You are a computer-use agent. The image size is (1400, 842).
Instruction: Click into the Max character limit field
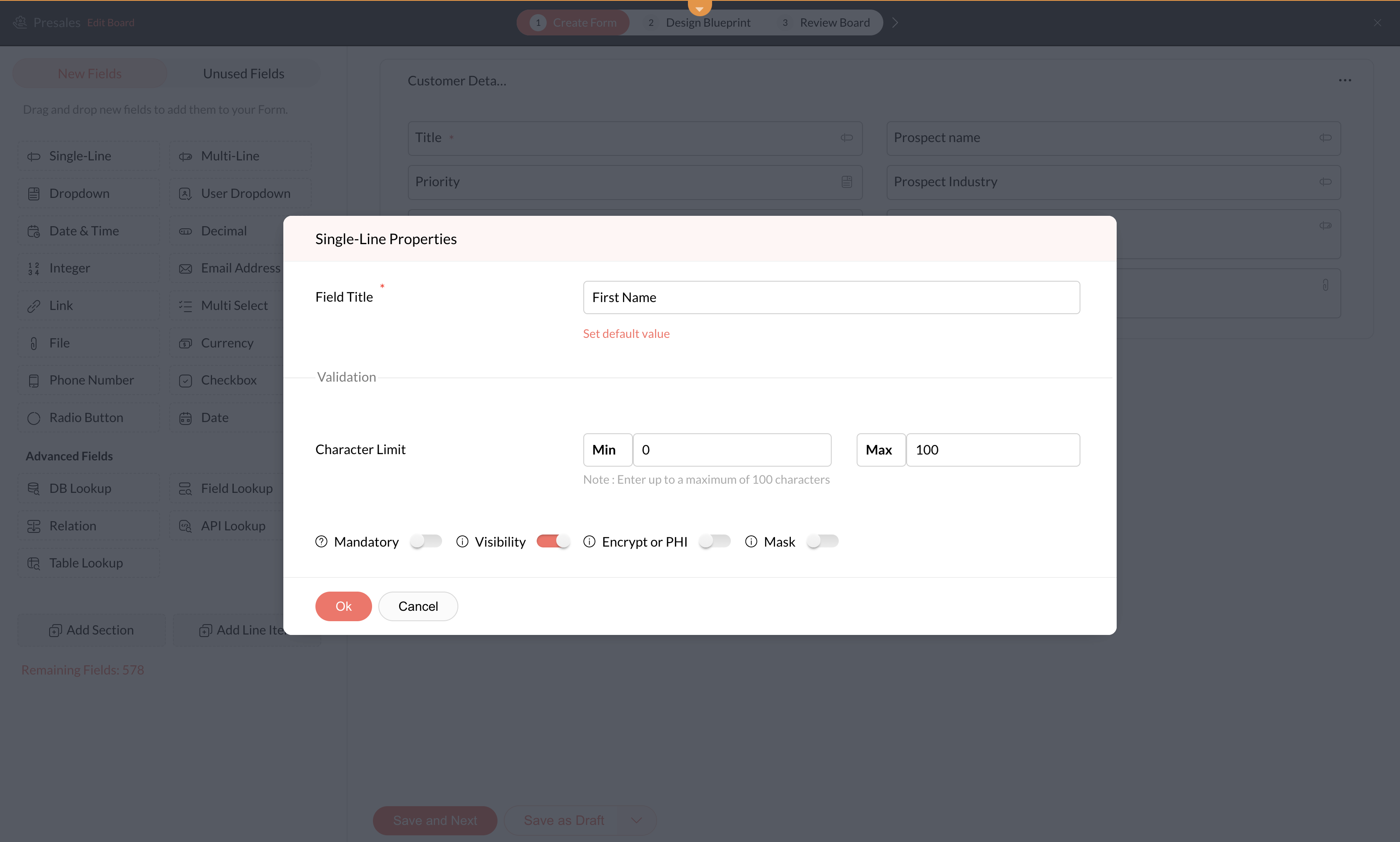click(x=992, y=450)
